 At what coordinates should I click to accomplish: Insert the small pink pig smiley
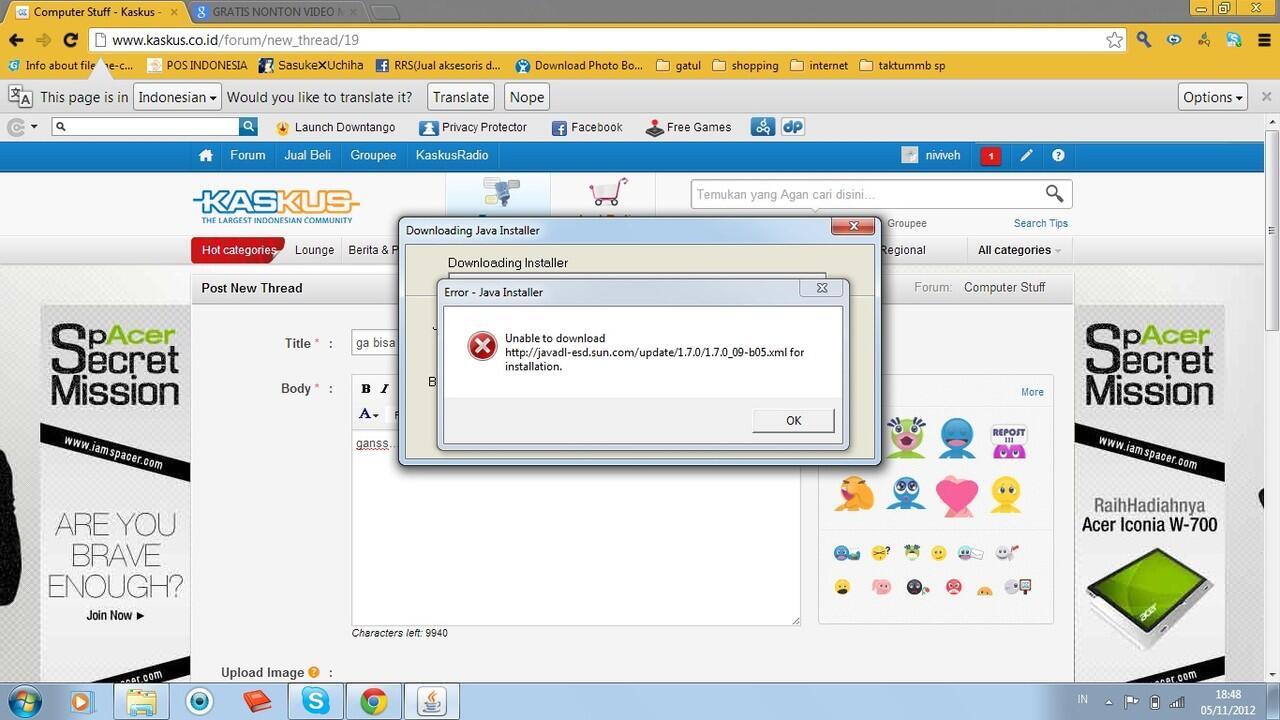(881, 587)
